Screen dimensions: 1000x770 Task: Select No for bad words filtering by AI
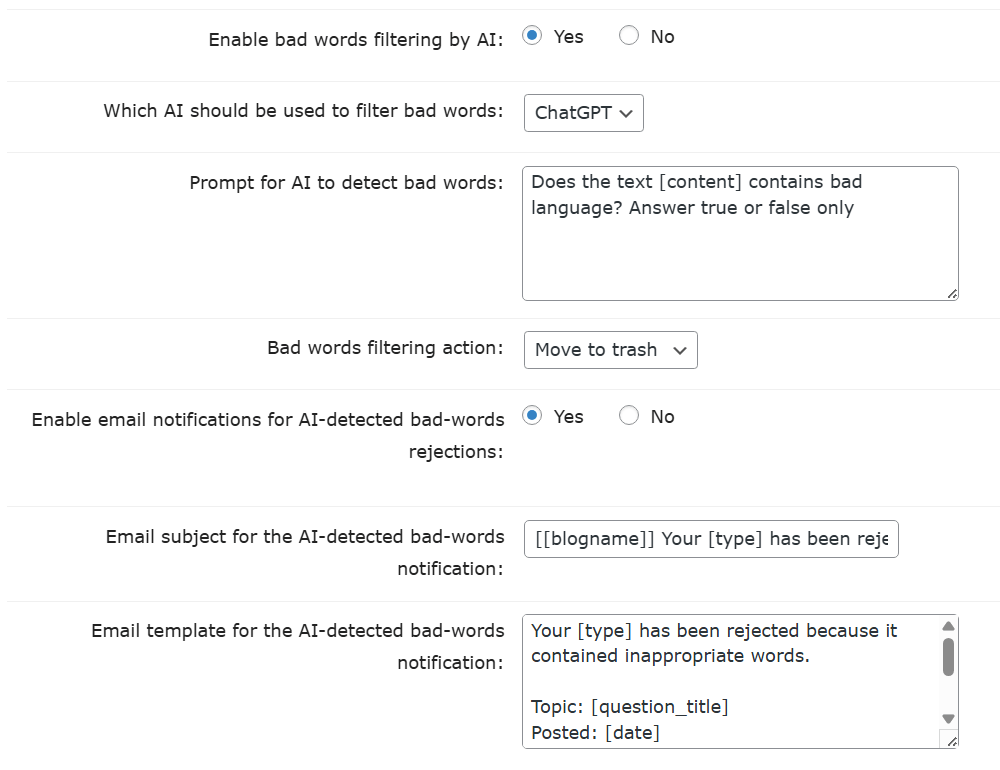(629, 37)
